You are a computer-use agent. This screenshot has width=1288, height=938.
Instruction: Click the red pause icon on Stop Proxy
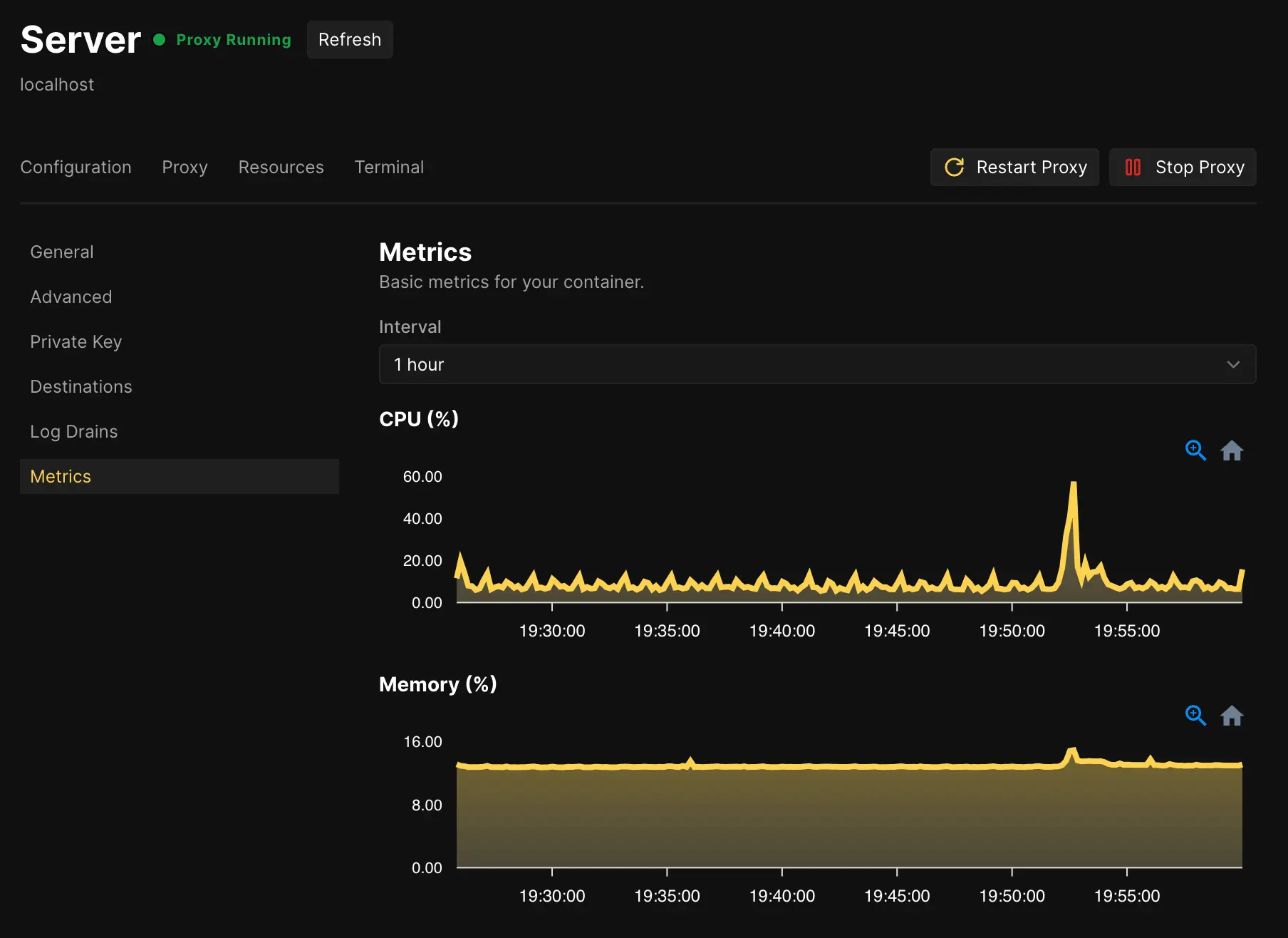[1134, 167]
